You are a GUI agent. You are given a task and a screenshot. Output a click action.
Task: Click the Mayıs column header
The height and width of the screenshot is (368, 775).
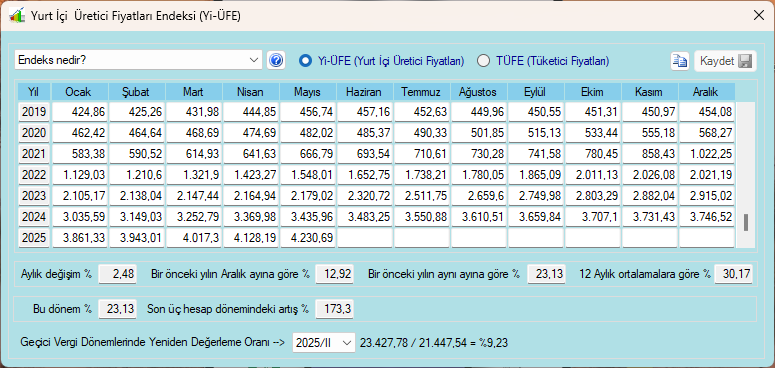click(x=307, y=92)
